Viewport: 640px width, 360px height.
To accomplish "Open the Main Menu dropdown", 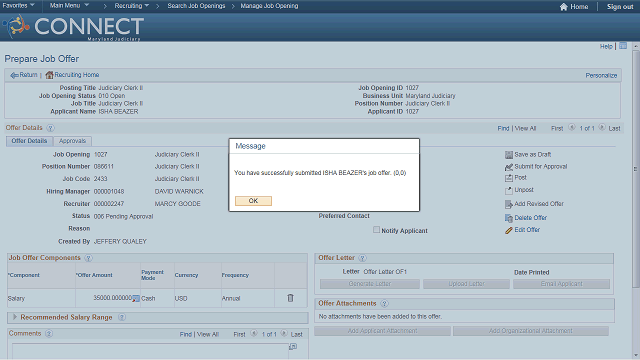I will (69, 5).
